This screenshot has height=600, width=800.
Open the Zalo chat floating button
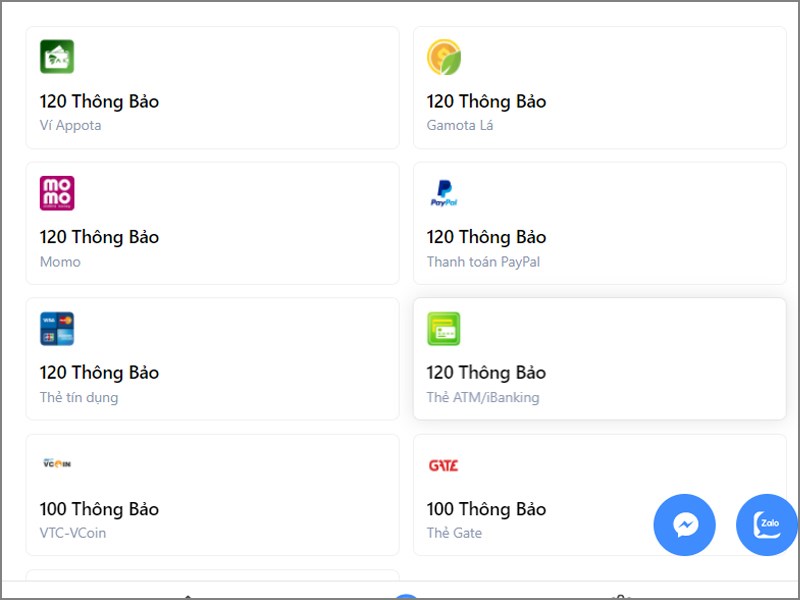point(768,525)
